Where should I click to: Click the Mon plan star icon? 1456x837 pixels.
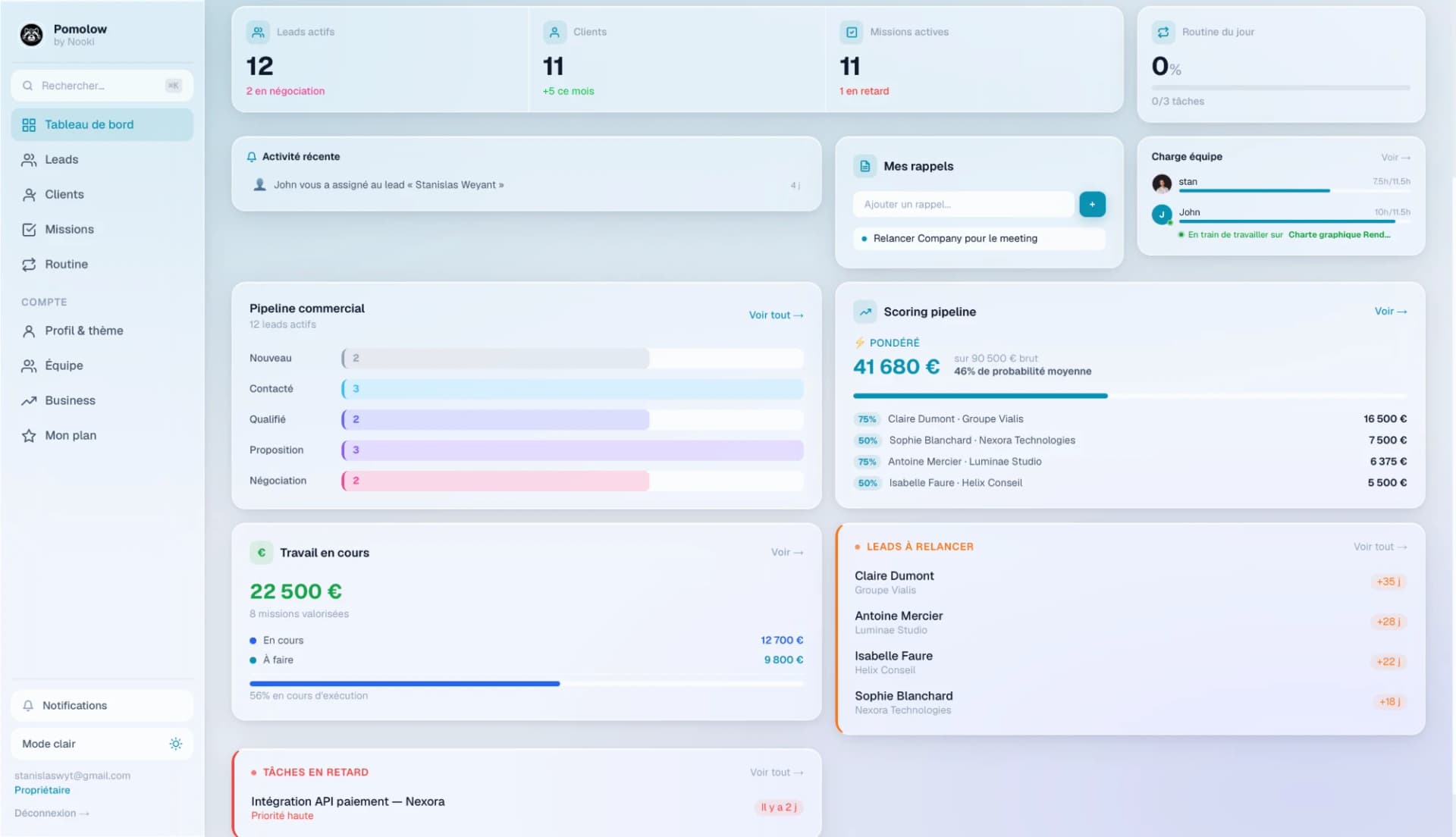[x=29, y=436]
